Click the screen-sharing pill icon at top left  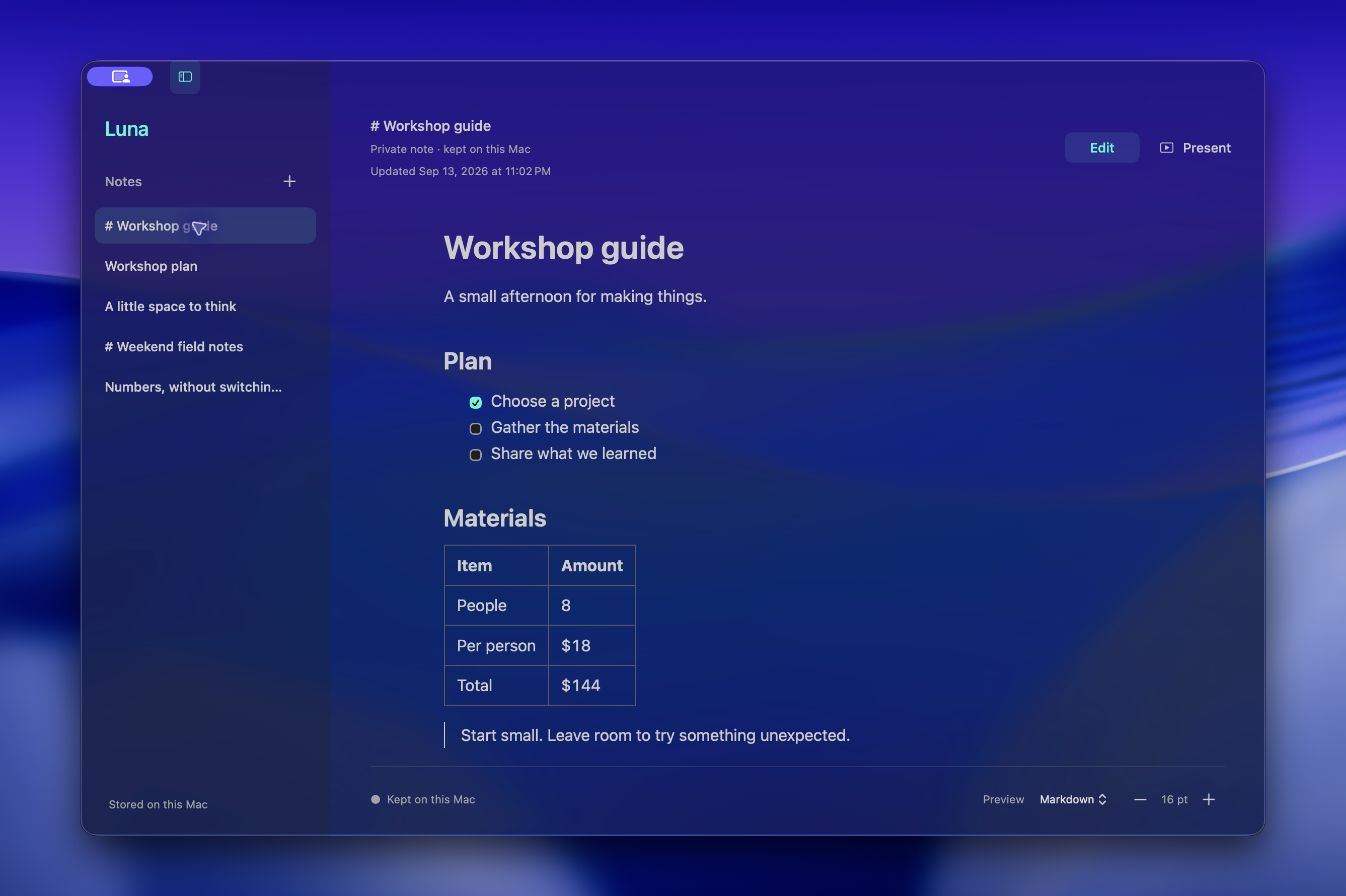click(x=120, y=77)
